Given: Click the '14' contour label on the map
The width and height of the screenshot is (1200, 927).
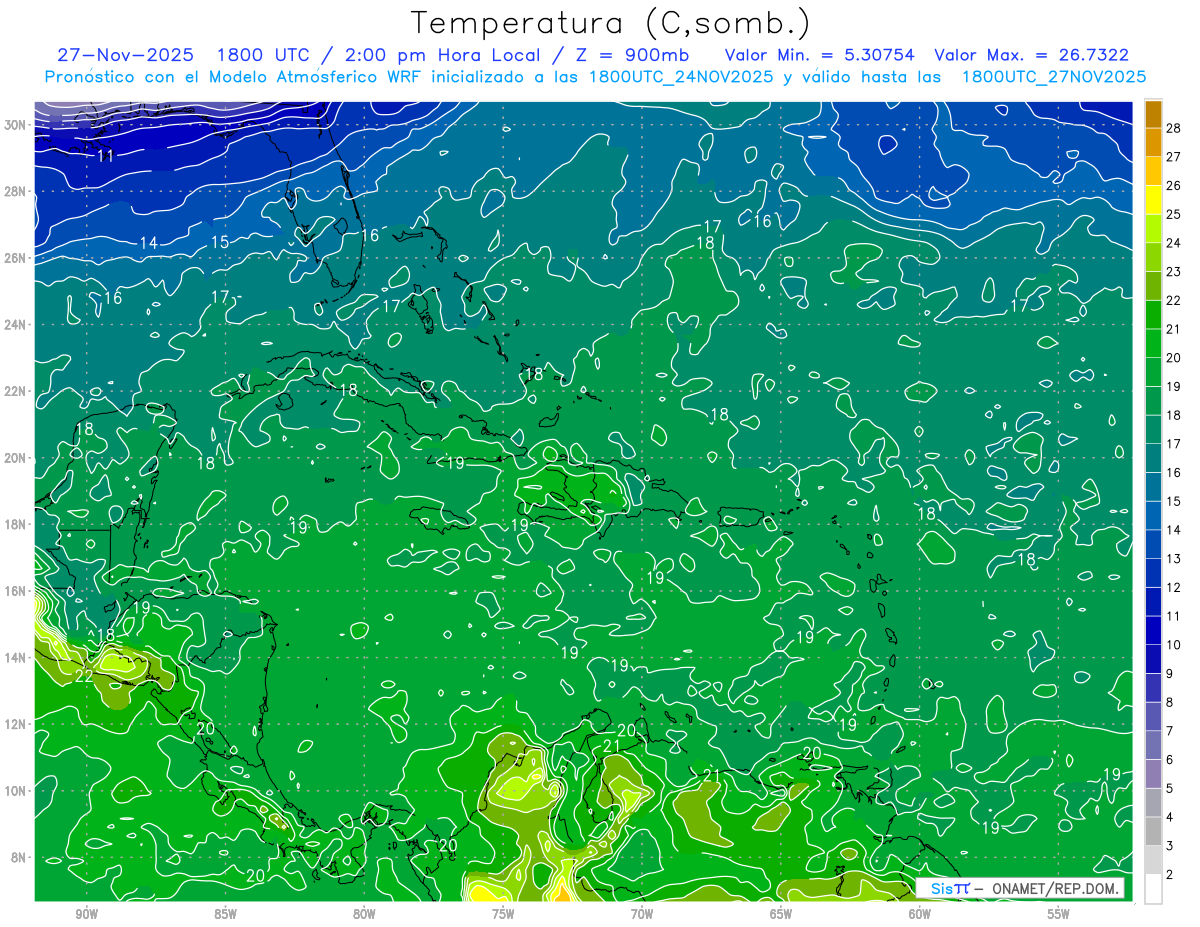Looking at the screenshot, I should pos(148,243).
